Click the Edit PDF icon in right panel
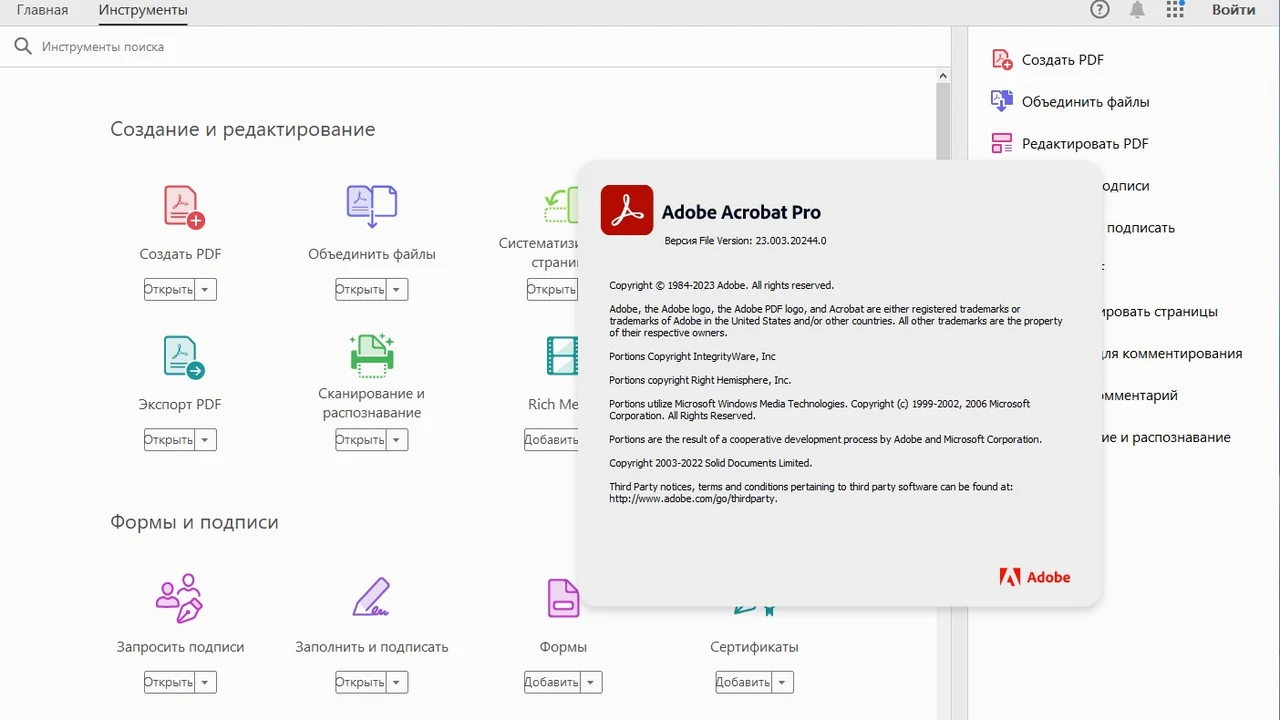1280x720 pixels. click(1002, 143)
